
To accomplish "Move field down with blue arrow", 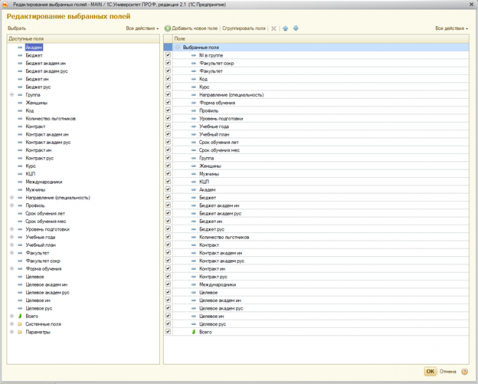I will pos(296,28).
